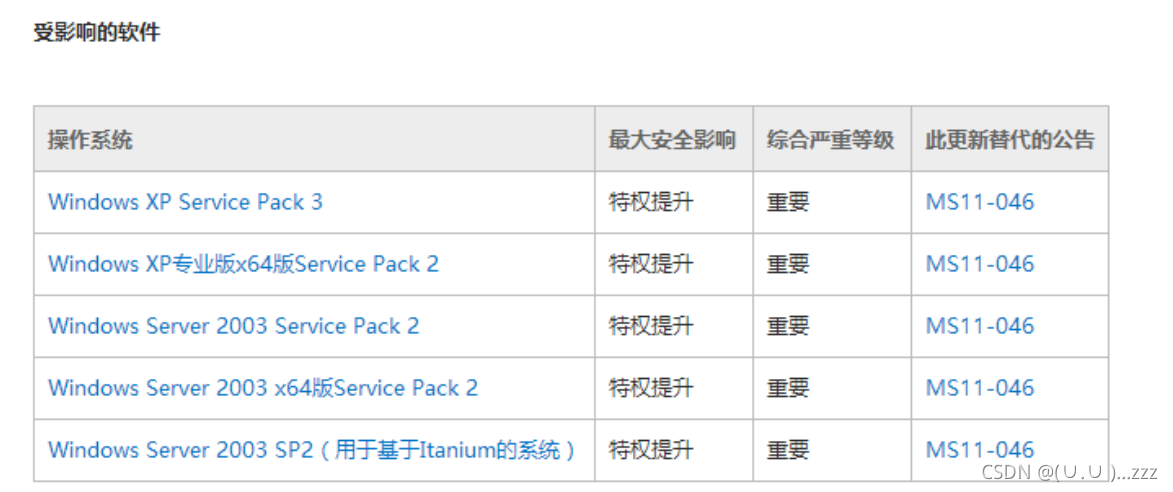Open MS11-046 link in Windows XP SP3 row
Viewport: 1173px width, 492px height.
click(x=980, y=202)
